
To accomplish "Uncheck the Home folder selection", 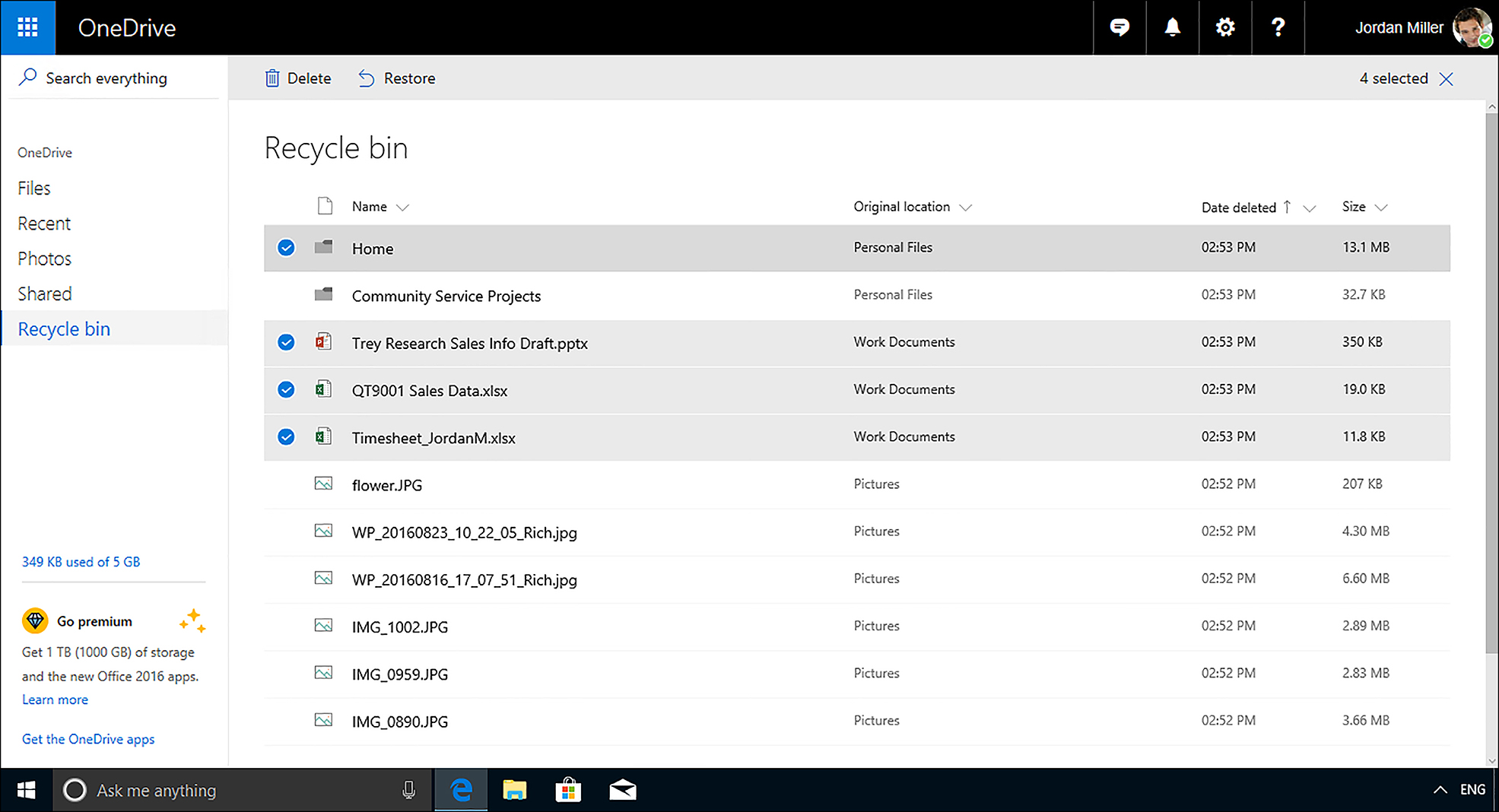I will point(286,248).
